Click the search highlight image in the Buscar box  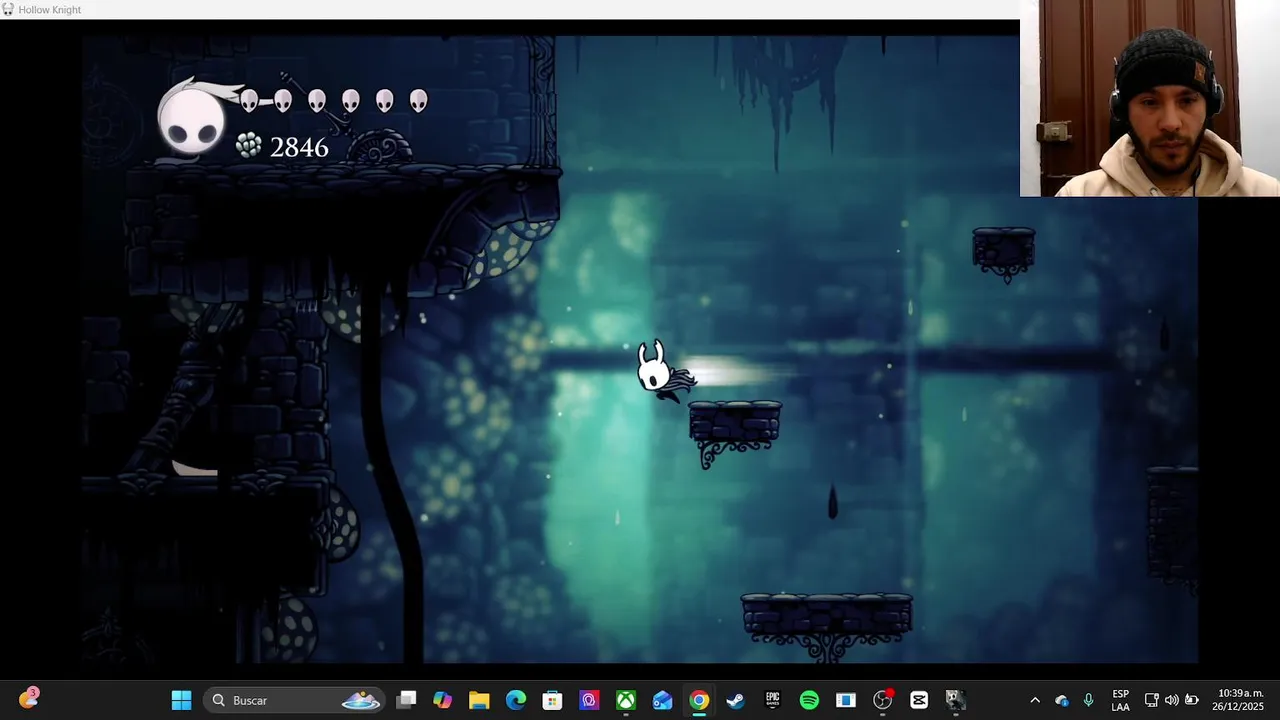[x=361, y=700]
